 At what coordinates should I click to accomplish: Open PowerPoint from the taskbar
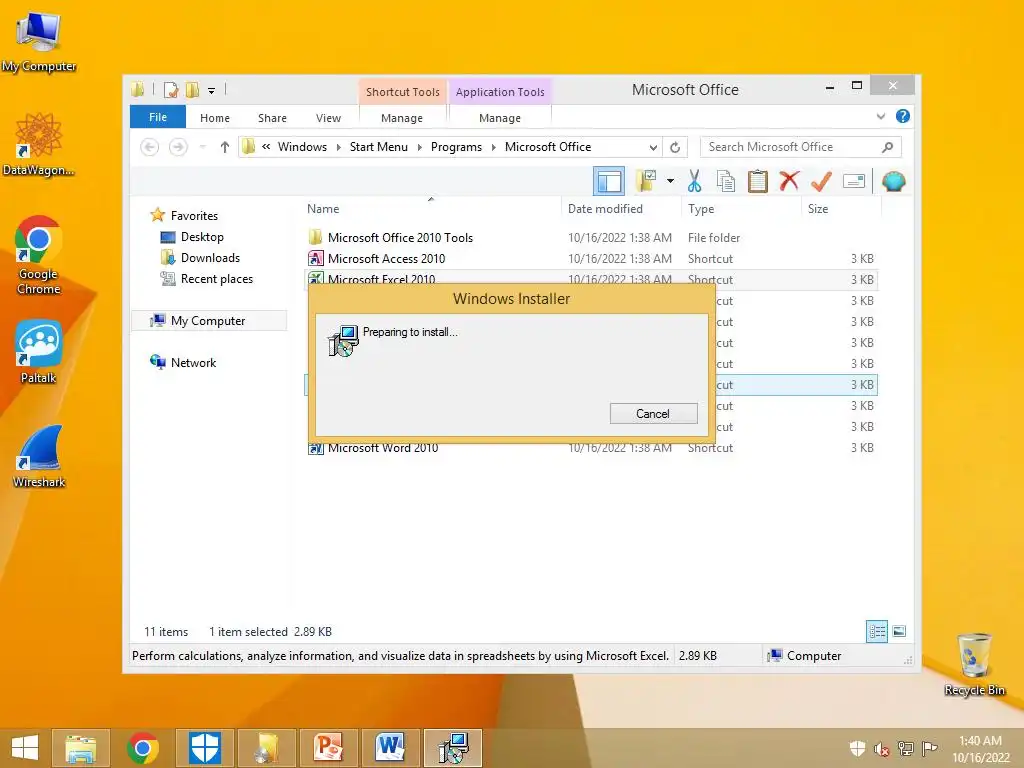pyautogui.click(x=328, y=748)
